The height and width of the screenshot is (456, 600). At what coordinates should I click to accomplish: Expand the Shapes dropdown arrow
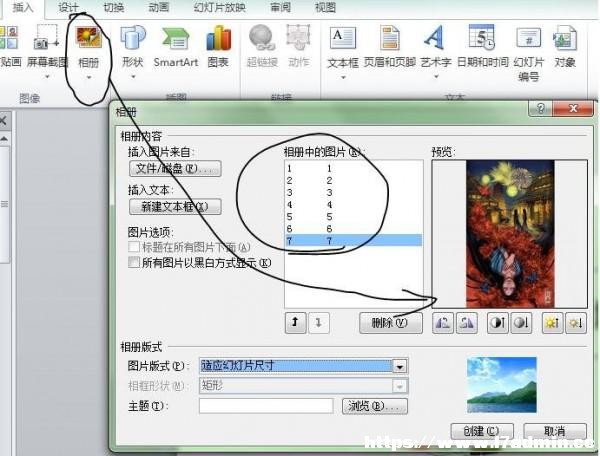coord(133,77)
